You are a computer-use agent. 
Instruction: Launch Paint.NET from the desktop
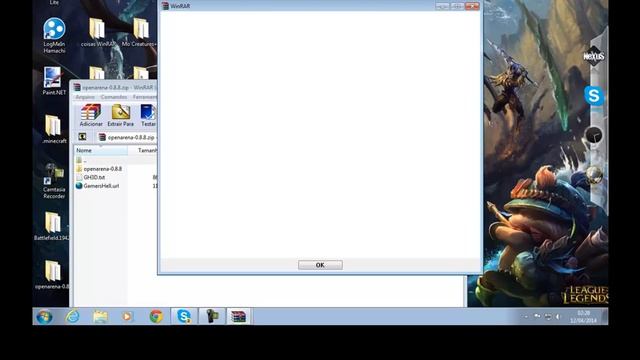pyautogui.click(x=54, y=81)
